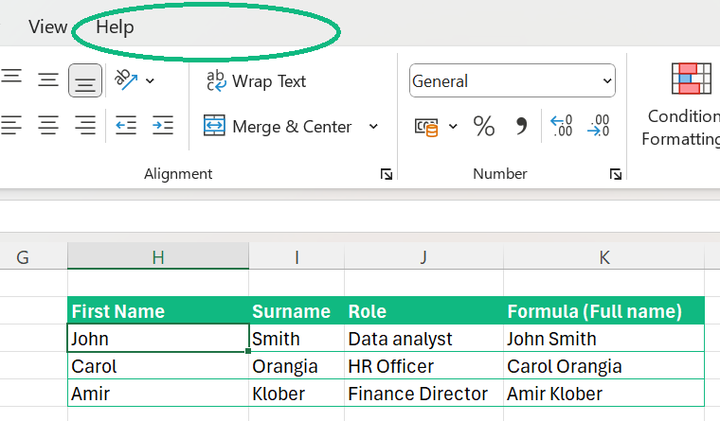Toggle Bottom Align button
720x421 pixels.
(x=85, y=81)
